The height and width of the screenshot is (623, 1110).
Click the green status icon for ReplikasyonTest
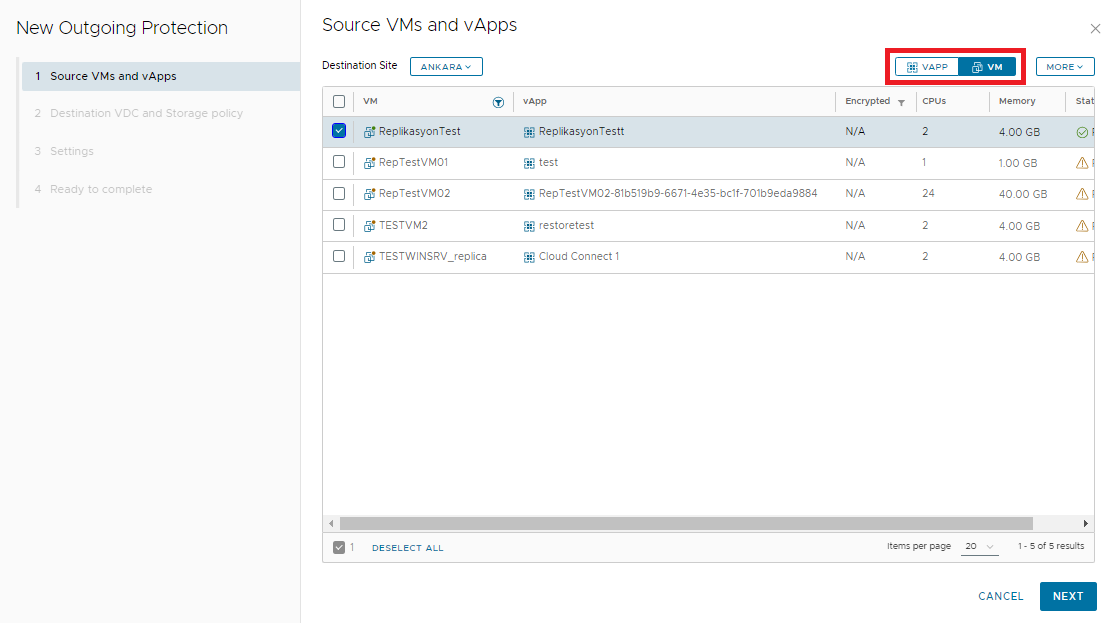tap(1082, 132)
